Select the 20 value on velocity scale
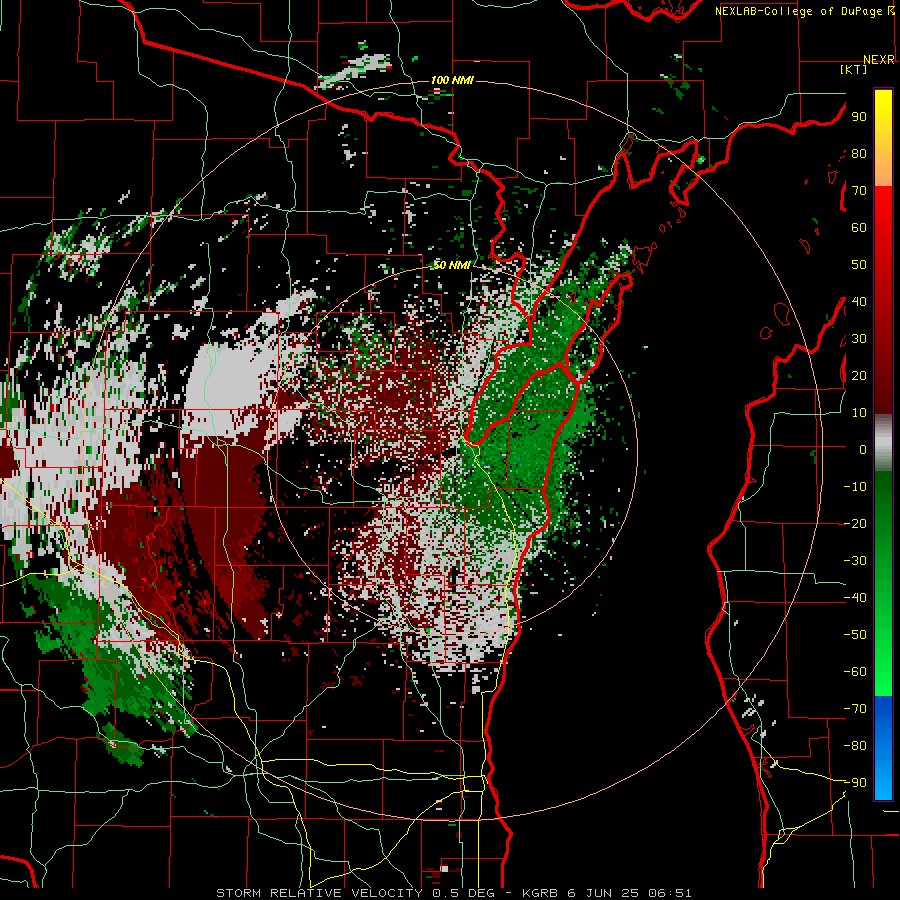Screen dimensions: 900x900 (859, 375)
